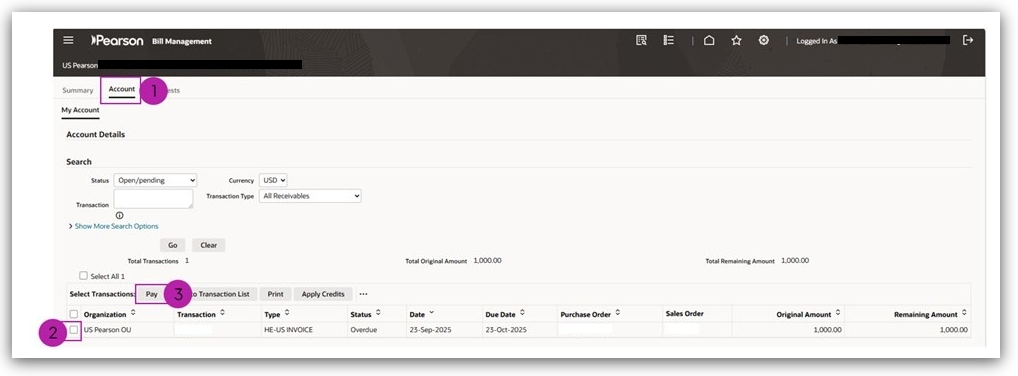Open the My Account sub-tab
This screenshot has height=376, width=1018.
81,110
